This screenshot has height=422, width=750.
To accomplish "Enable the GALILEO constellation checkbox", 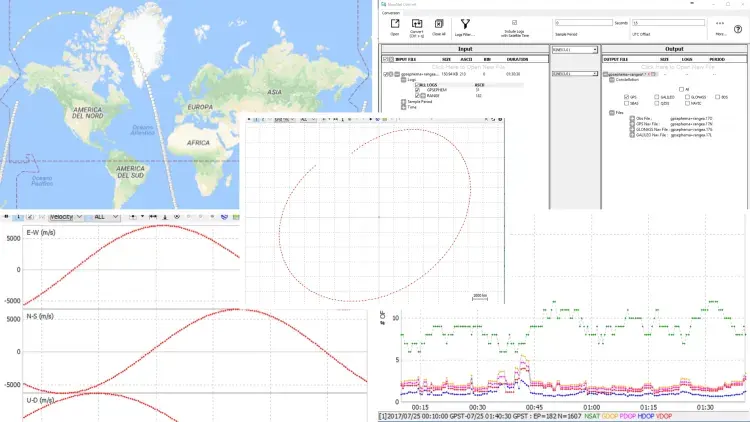I will click(657, 97).
